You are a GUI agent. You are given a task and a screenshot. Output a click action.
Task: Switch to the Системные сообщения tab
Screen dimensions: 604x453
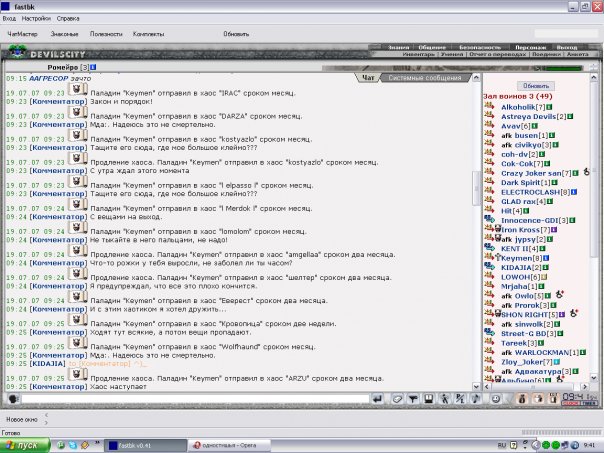coord(424,78)
